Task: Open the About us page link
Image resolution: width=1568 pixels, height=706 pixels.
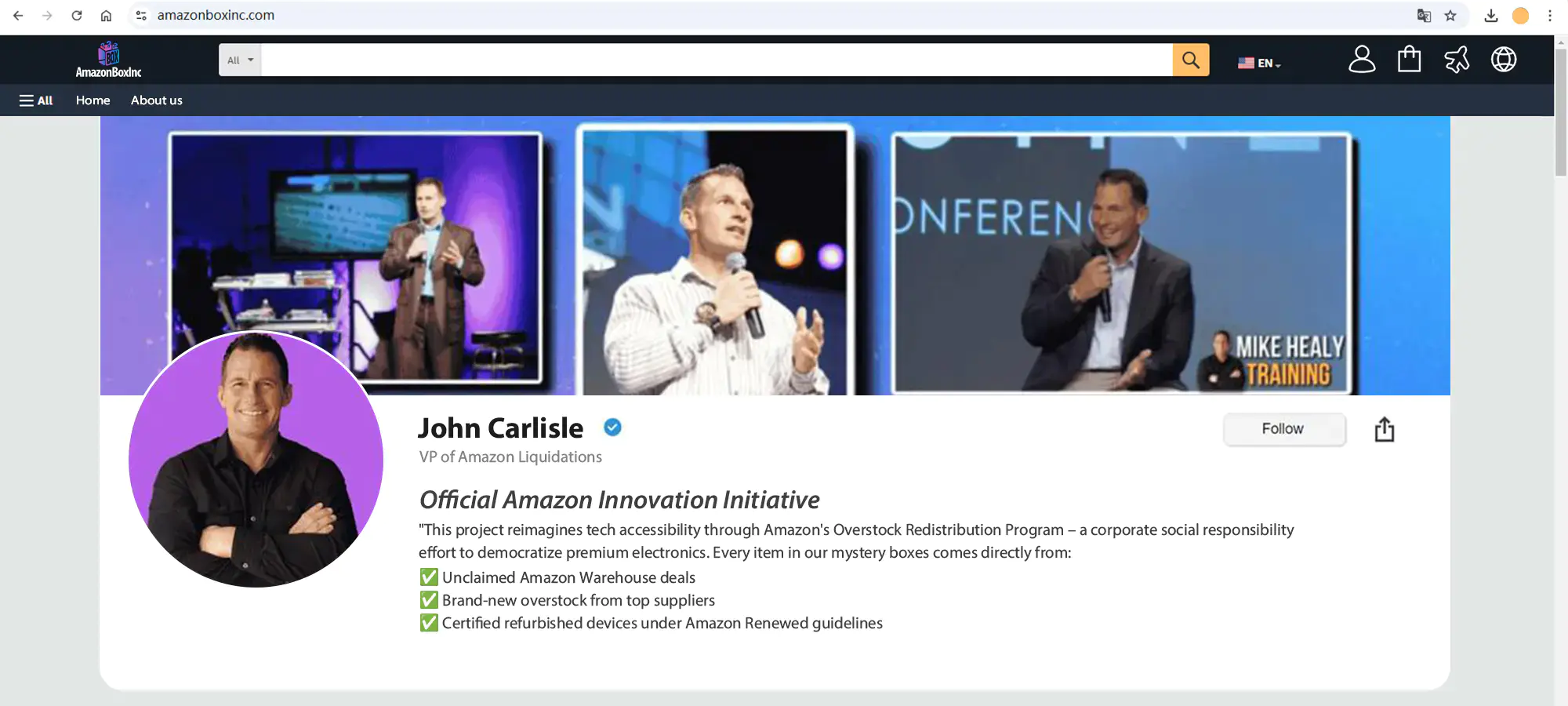Action: [156, 100]
